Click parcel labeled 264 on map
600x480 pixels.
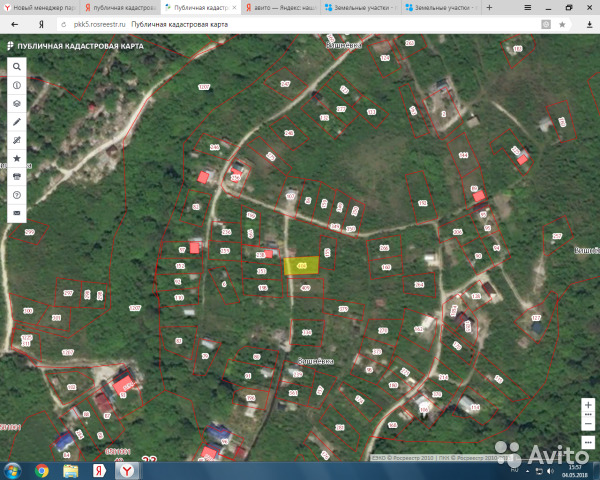pyautogui.click(x=419, y=285)
